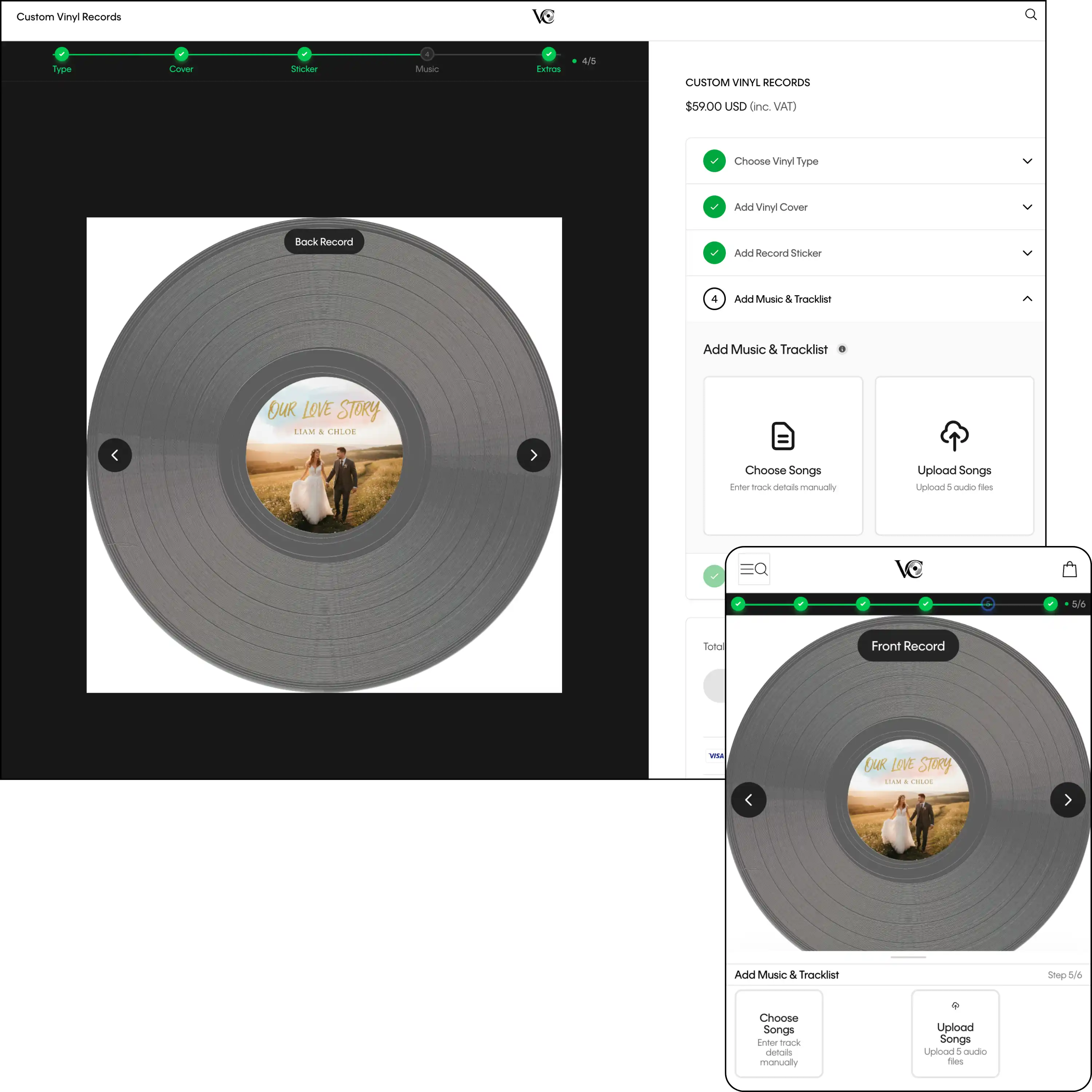
Task: Select the Cover step checkmark
Action: [181, 54]
